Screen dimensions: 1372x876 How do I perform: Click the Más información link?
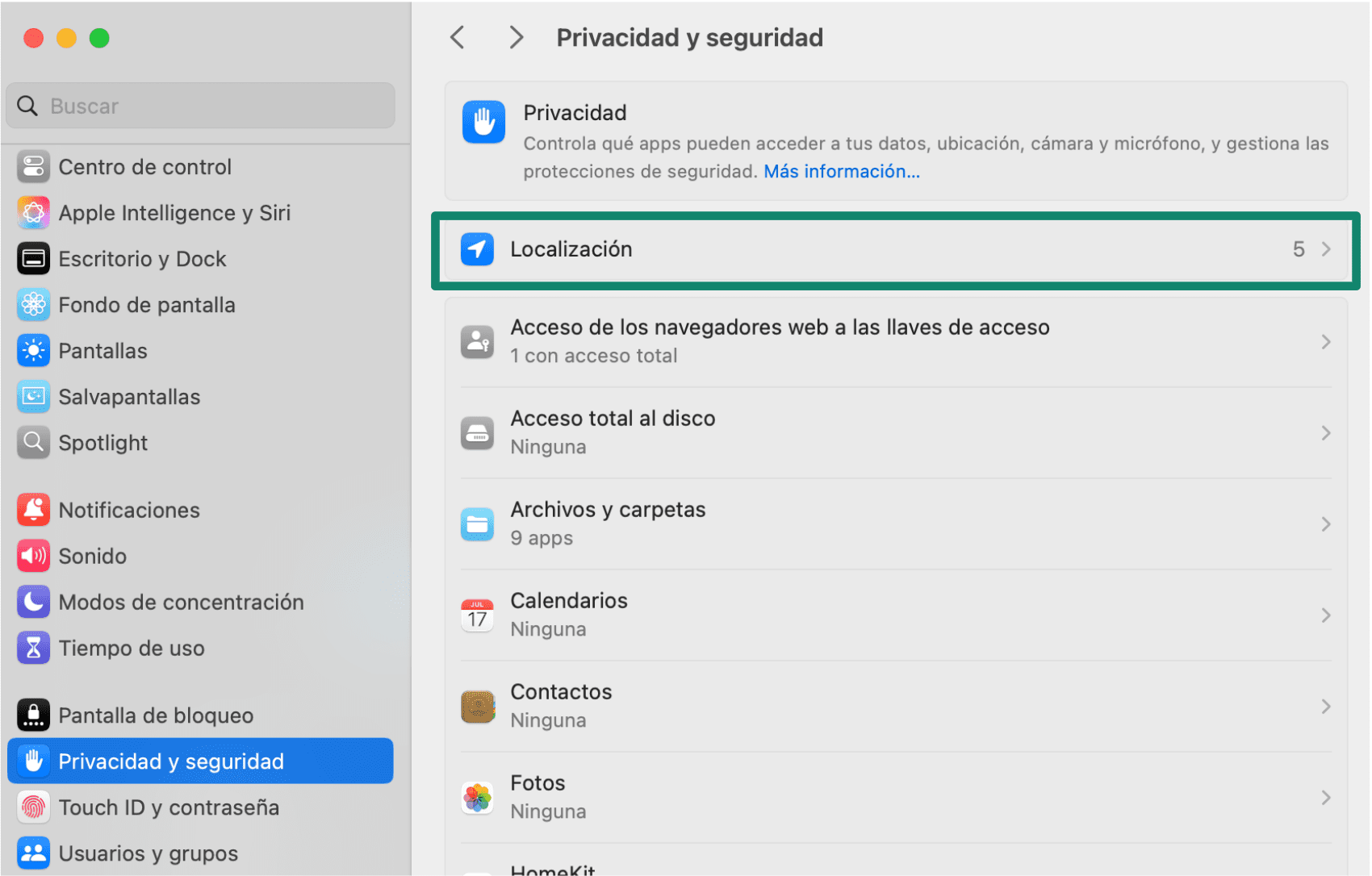coord(841,171)
